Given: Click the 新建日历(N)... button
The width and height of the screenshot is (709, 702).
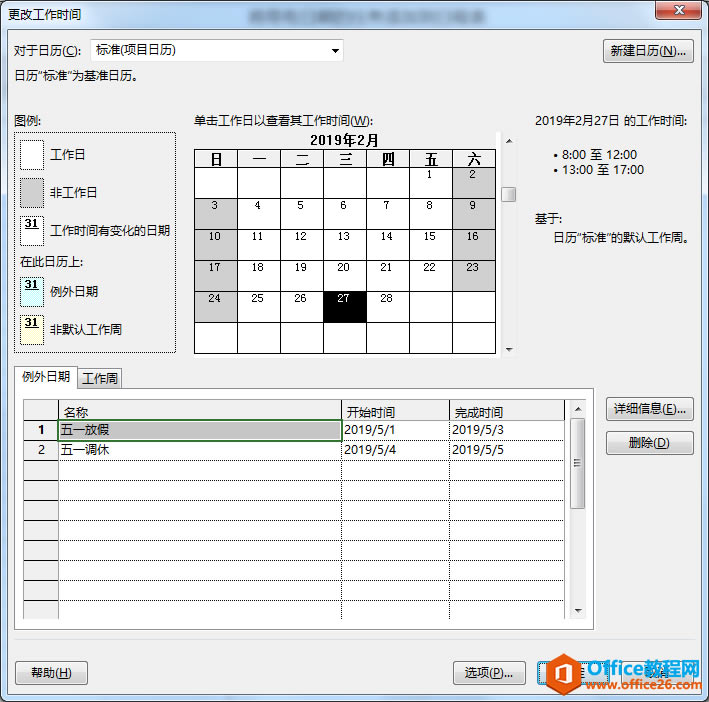Looking at the screenshot, I should click(x=648, y=51).
